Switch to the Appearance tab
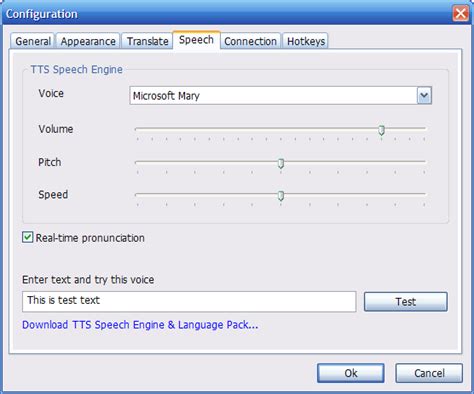 coord(88,41)
